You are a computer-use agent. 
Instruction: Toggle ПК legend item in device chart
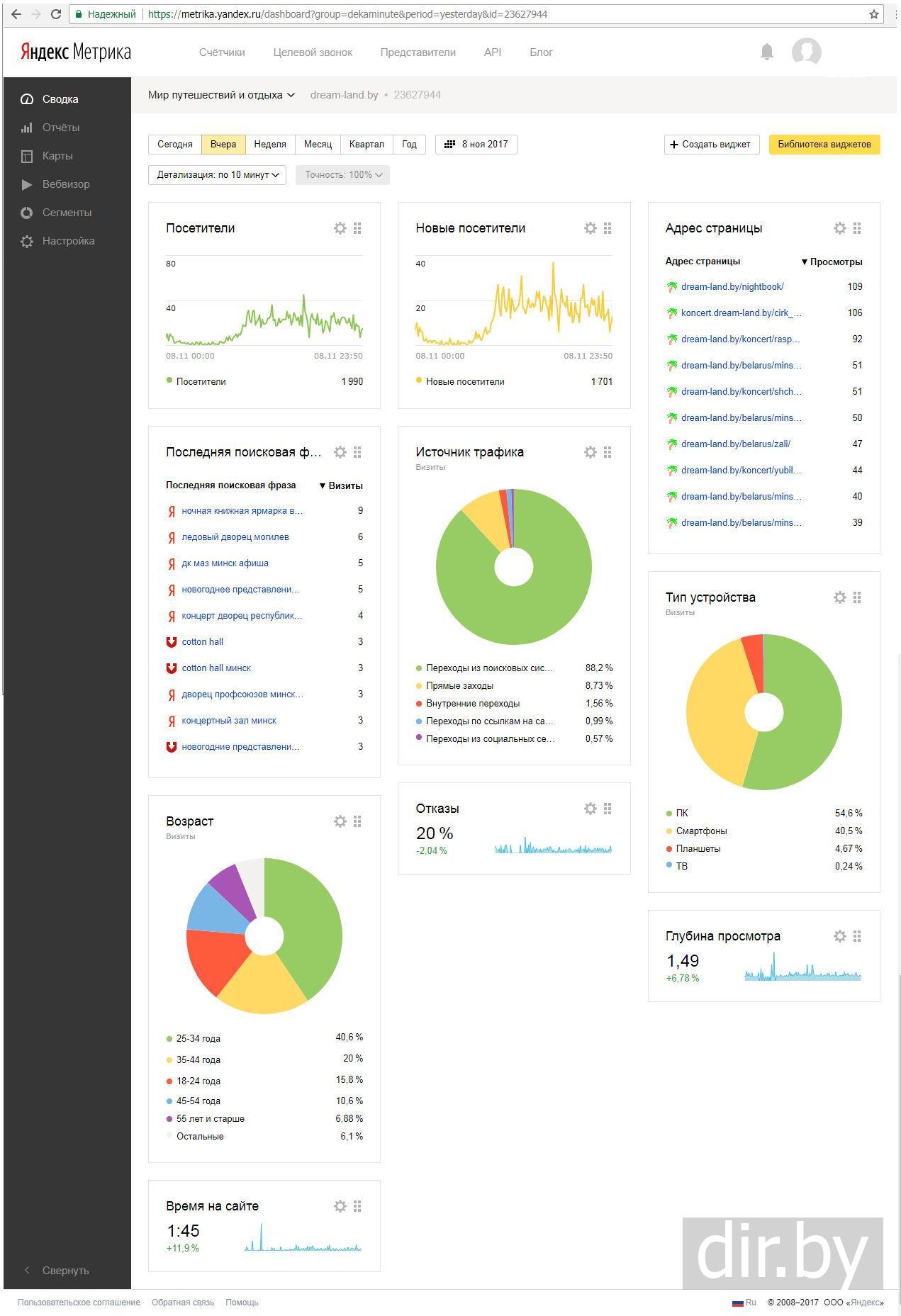click(x=681, y=814)
